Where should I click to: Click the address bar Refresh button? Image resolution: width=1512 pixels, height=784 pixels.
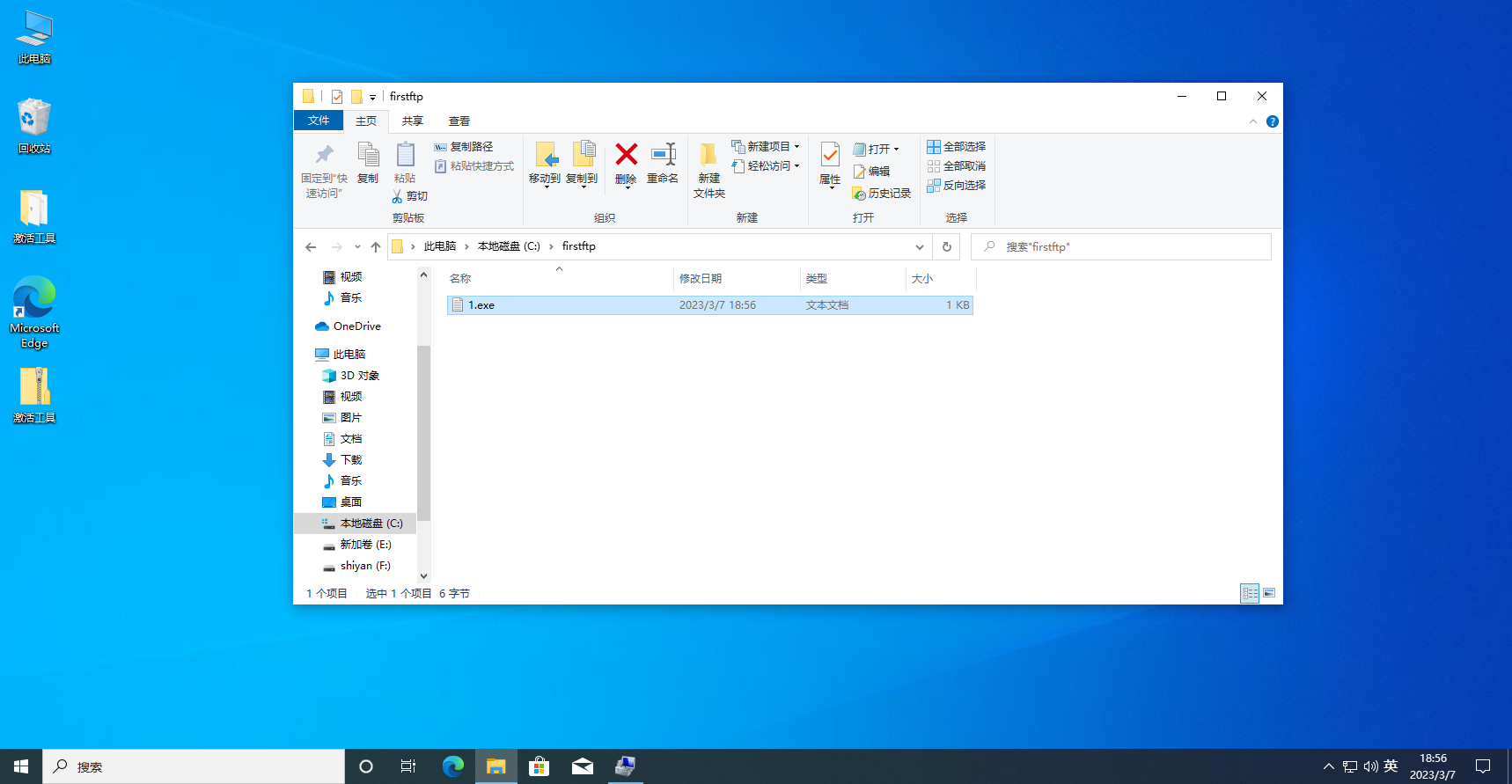click(947, 247)
